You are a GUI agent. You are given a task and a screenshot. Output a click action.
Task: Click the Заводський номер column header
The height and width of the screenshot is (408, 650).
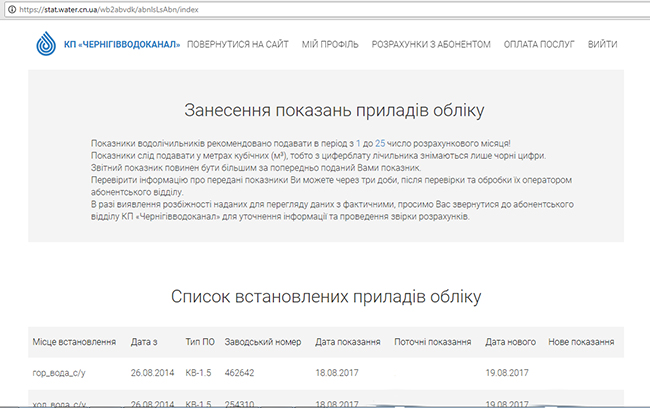263,342
